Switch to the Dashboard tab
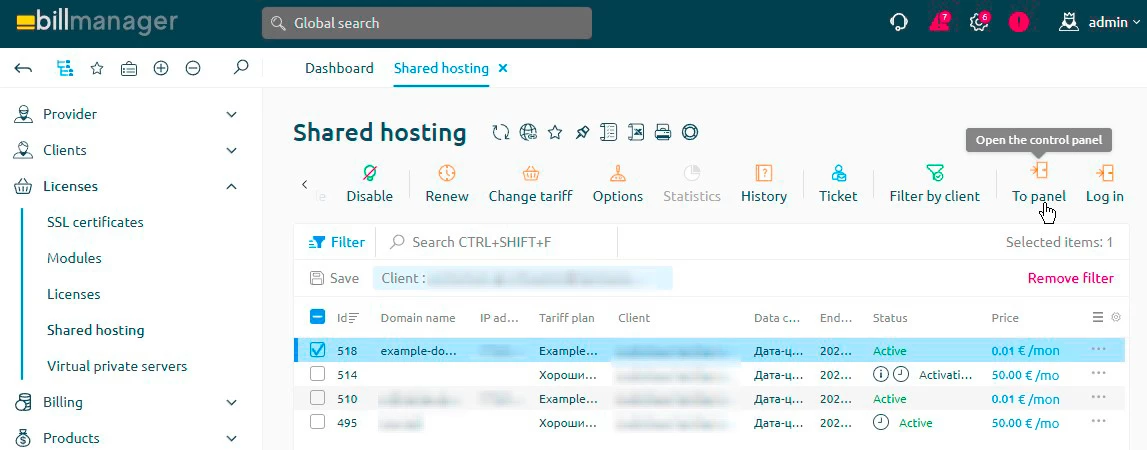Image resolution: width=1147 pixels, height=450 pixels. click(339, 68)
